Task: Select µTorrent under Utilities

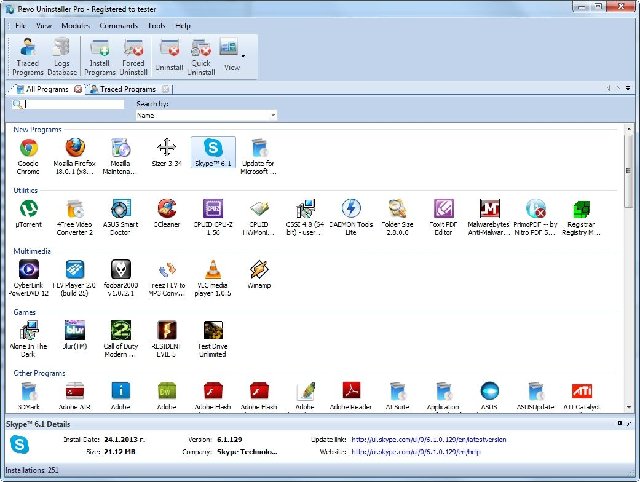Action: click(x=28, y=213)
